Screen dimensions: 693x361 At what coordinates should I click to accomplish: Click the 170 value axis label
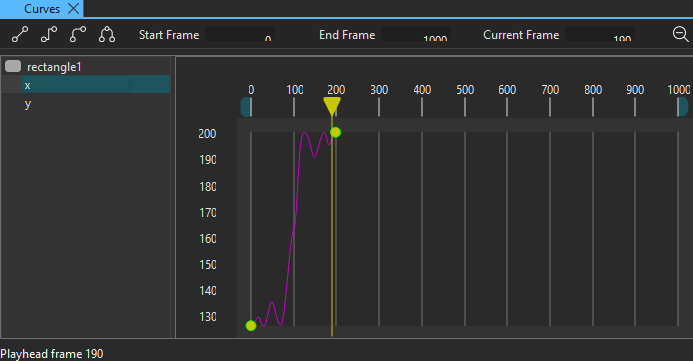point(208,213)
